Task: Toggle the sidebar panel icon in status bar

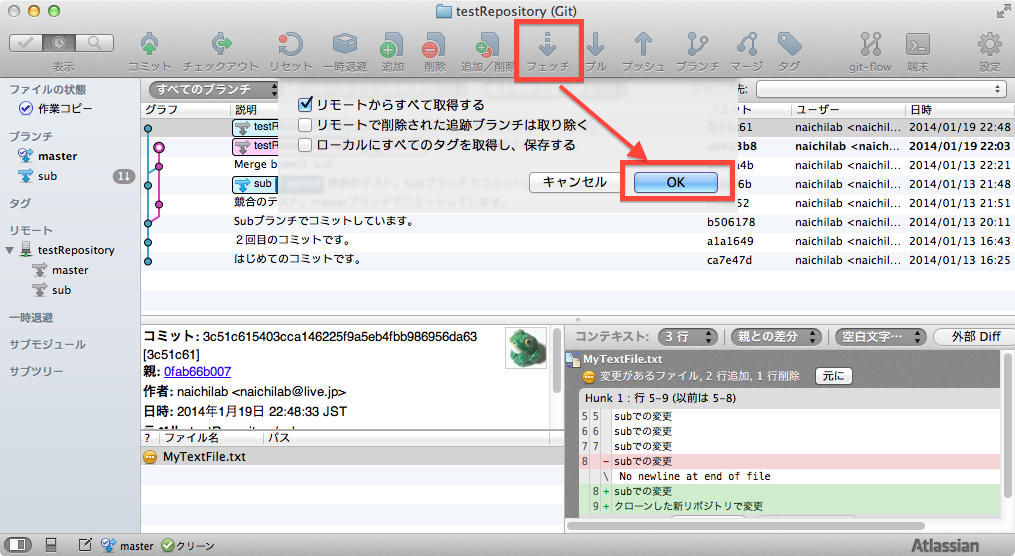Action: tap(16, 545)
